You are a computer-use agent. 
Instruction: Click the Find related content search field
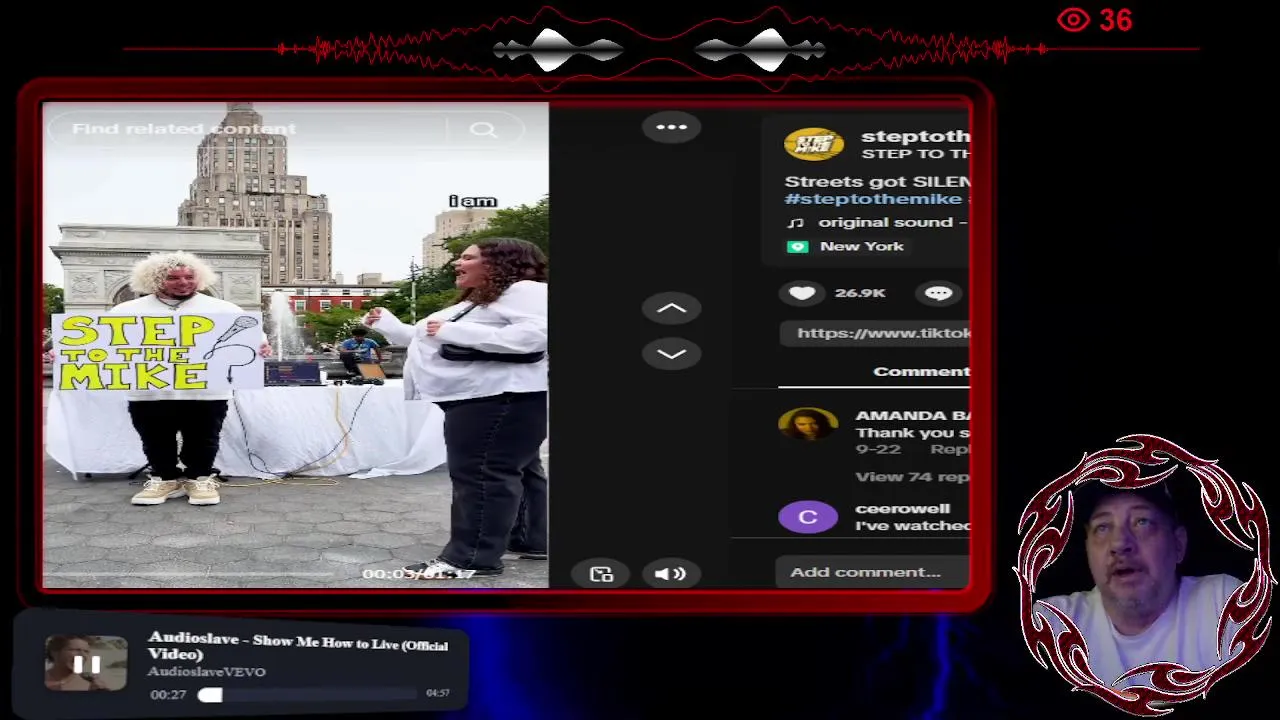(x=285, y=129)
